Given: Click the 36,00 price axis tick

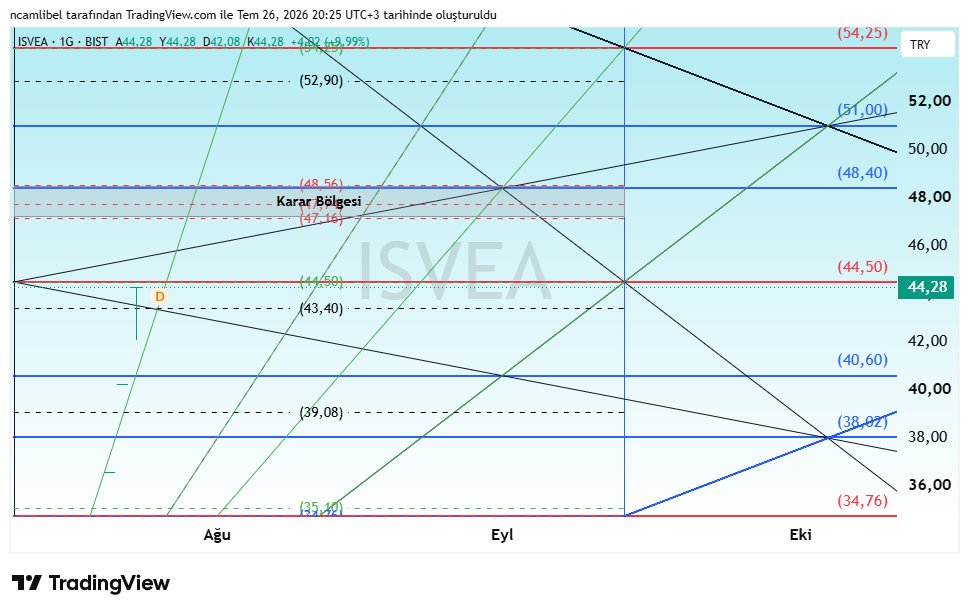Looking at the screenshot, I should point(929,484).
